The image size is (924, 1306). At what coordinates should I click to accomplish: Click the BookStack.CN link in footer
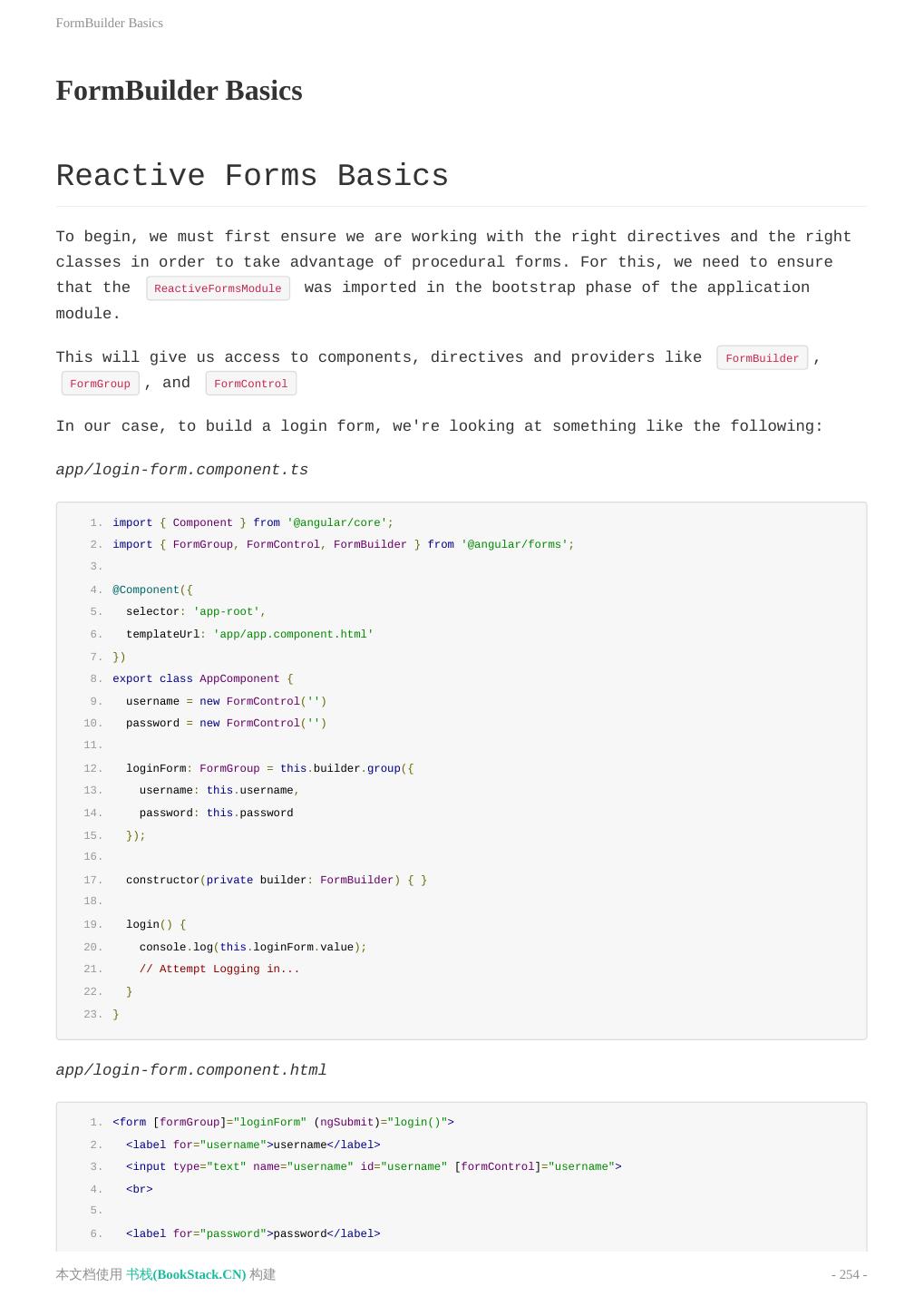(186, 1274)
